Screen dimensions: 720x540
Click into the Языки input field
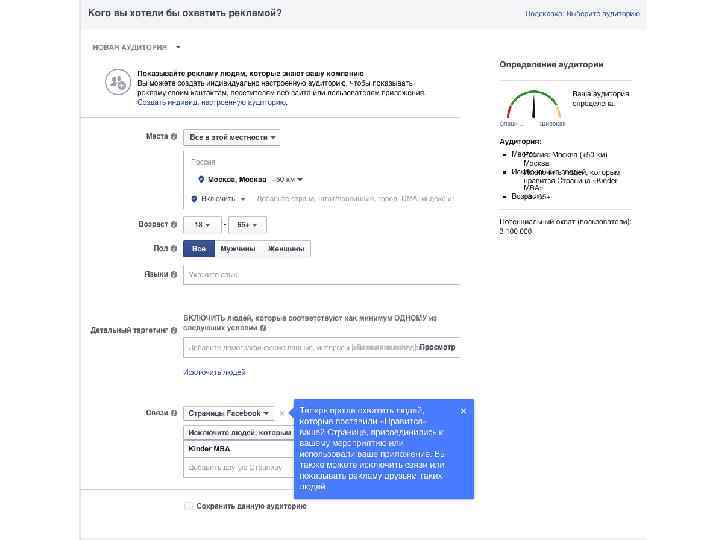(321, 275)
